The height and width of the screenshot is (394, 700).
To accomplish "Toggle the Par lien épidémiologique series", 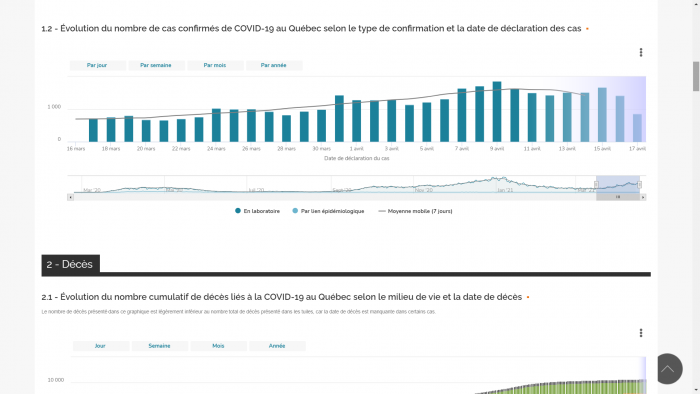I will pyautogui.click(x=328, y=211).
